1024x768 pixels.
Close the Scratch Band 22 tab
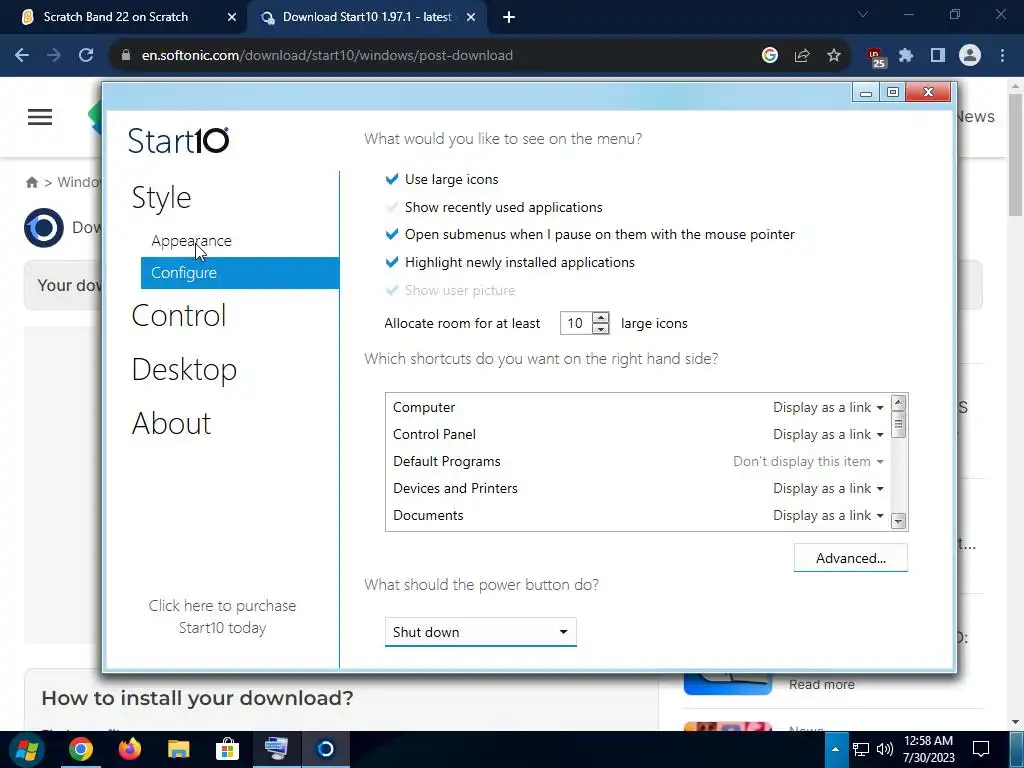pyautogui.click(x=231, y=17)
